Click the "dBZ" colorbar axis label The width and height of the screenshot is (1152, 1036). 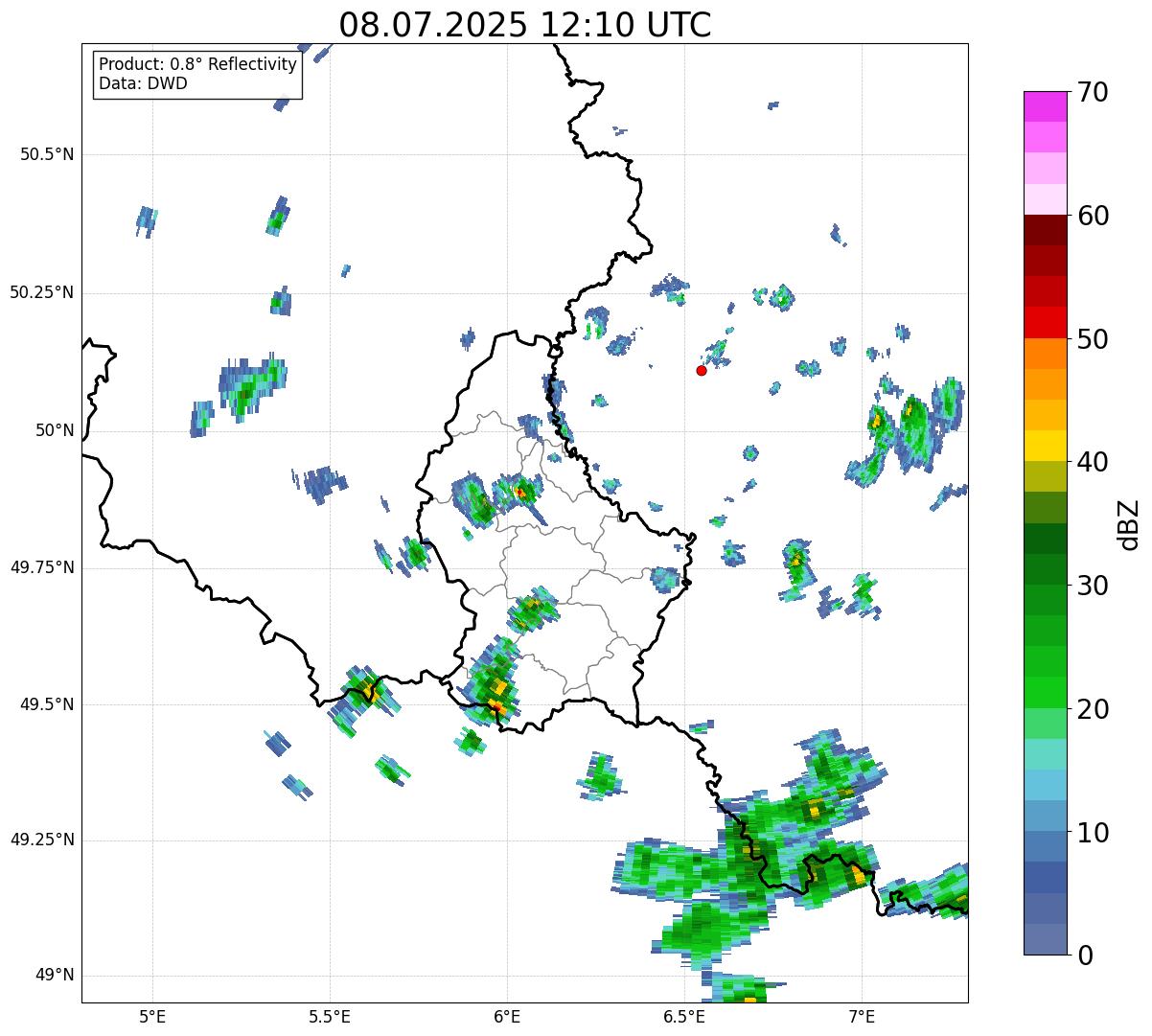[1129, 524]
